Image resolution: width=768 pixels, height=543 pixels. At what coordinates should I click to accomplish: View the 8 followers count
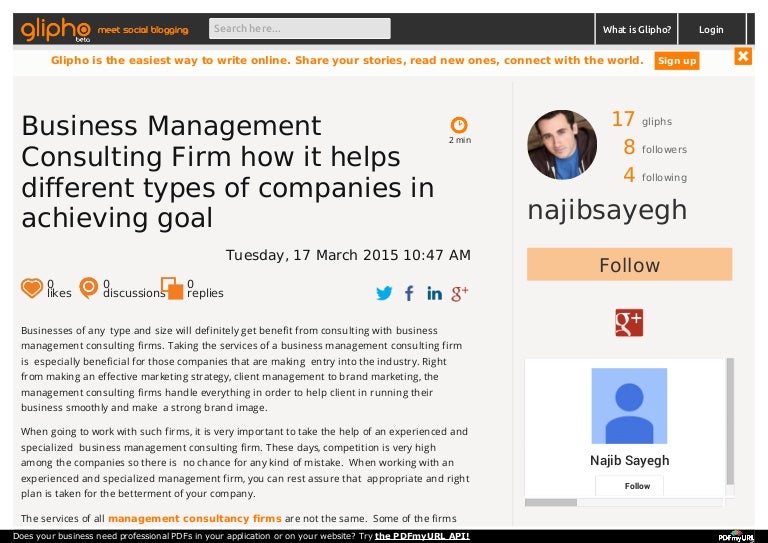coord(655,147)
